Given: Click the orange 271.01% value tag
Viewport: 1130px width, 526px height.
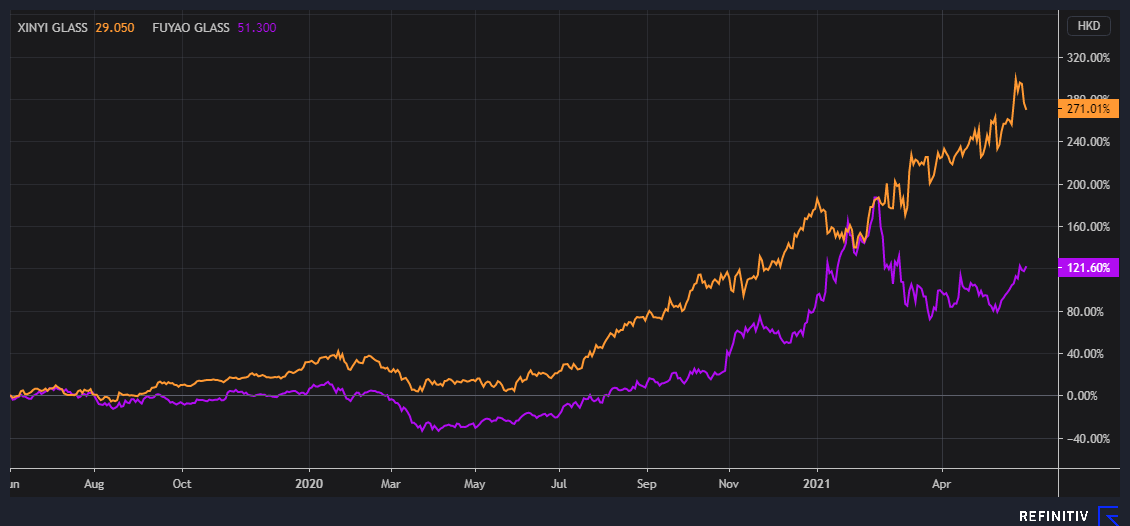Looking at the screenshot, I should click(x=1088, y=110).
